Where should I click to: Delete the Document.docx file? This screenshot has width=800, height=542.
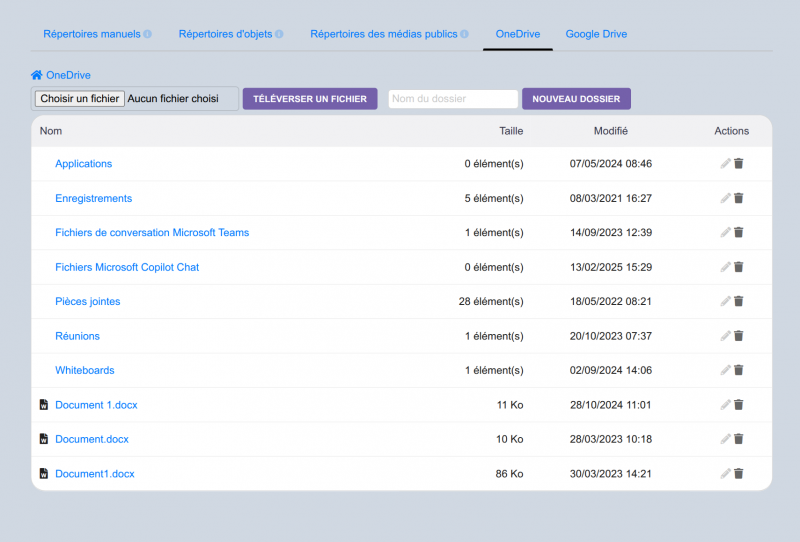[x=738, y=439]
